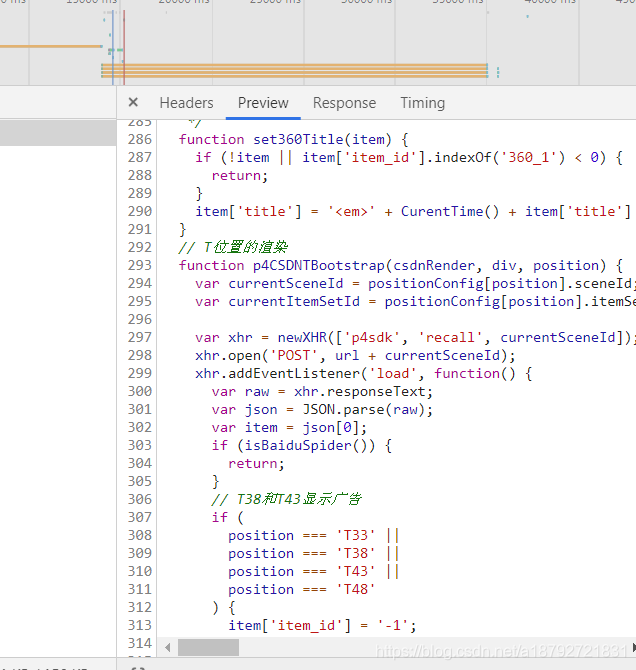Click the xhr.open('POST' line

[355, 356]
